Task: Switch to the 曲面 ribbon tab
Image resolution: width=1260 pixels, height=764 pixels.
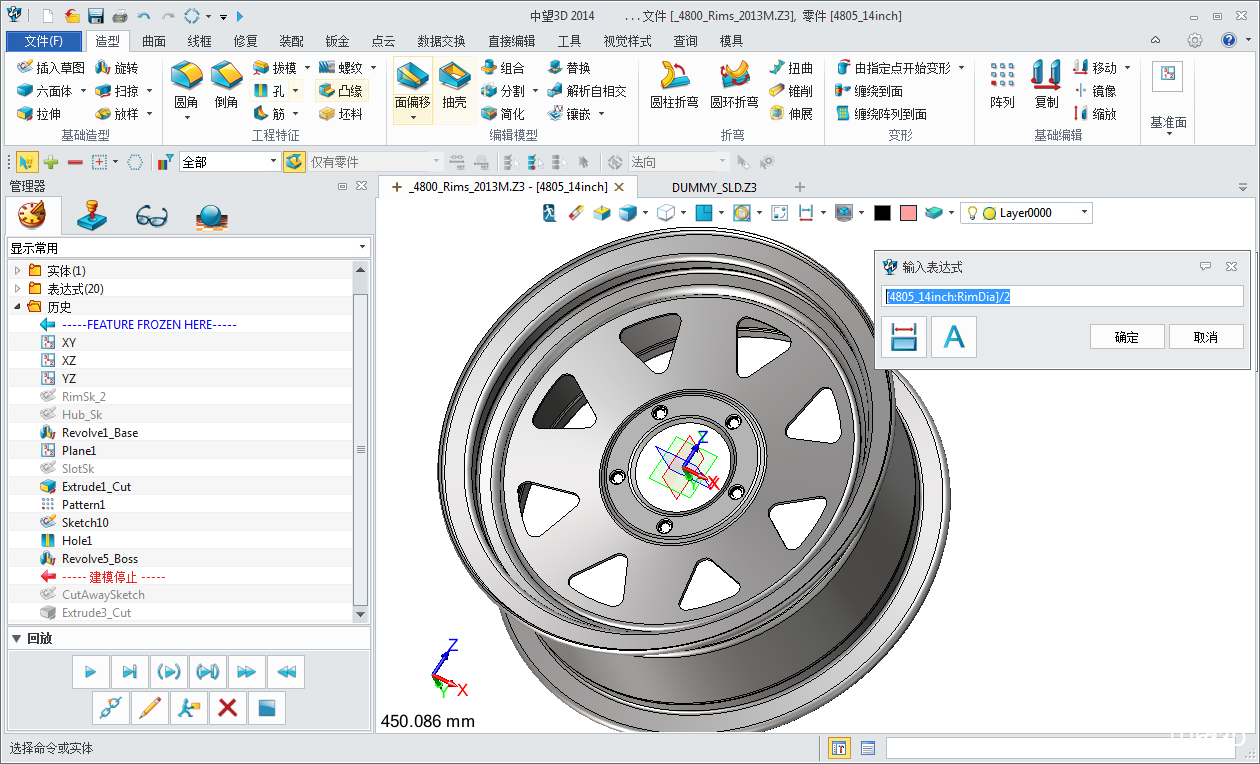Action: point(154,41)
